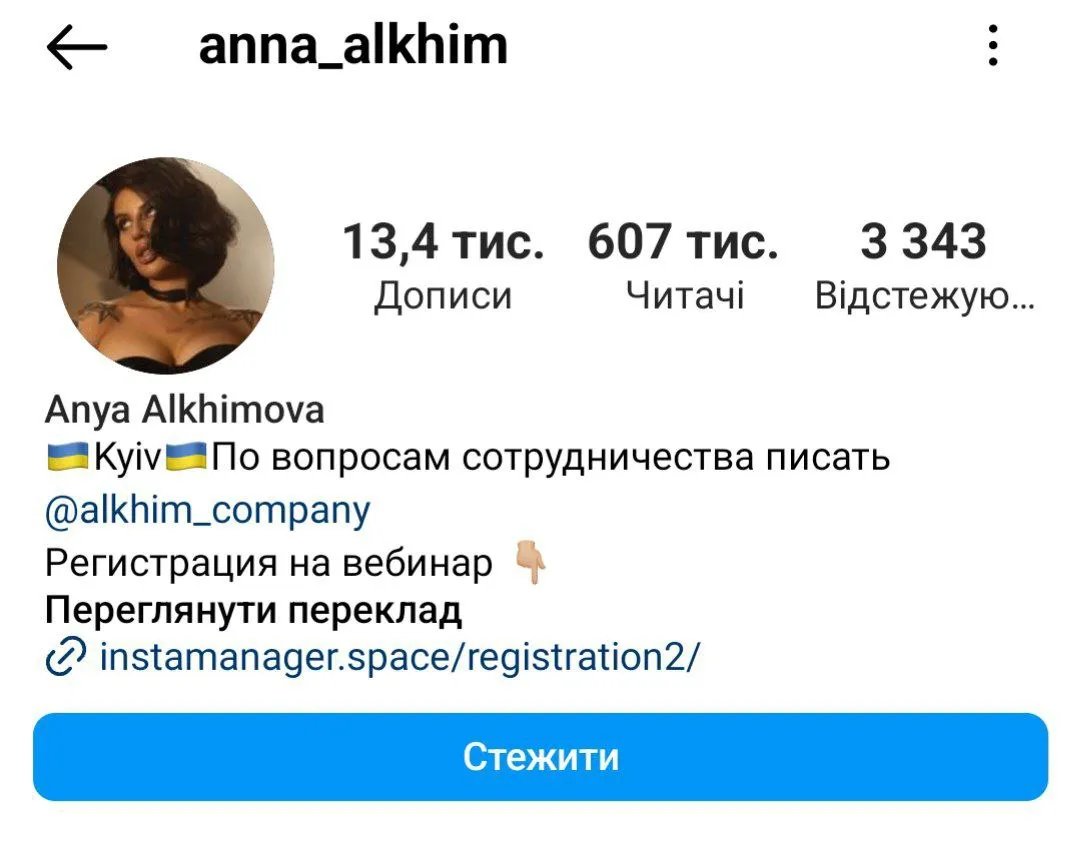1080x866 pixels.
Task: Open the profile picture avatar
Action: click(165, 265)
